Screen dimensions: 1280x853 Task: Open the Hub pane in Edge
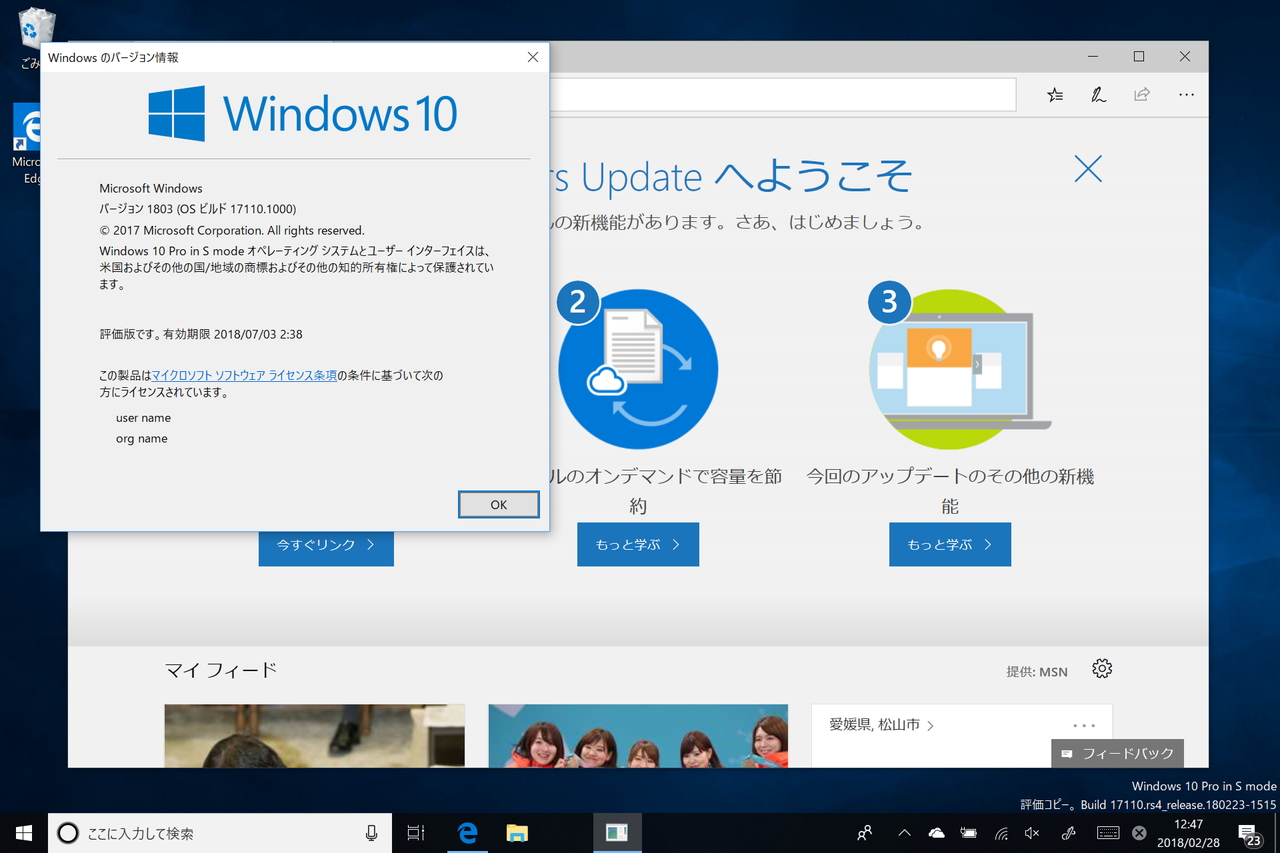pyautogui.click(x=1054, y=94)
